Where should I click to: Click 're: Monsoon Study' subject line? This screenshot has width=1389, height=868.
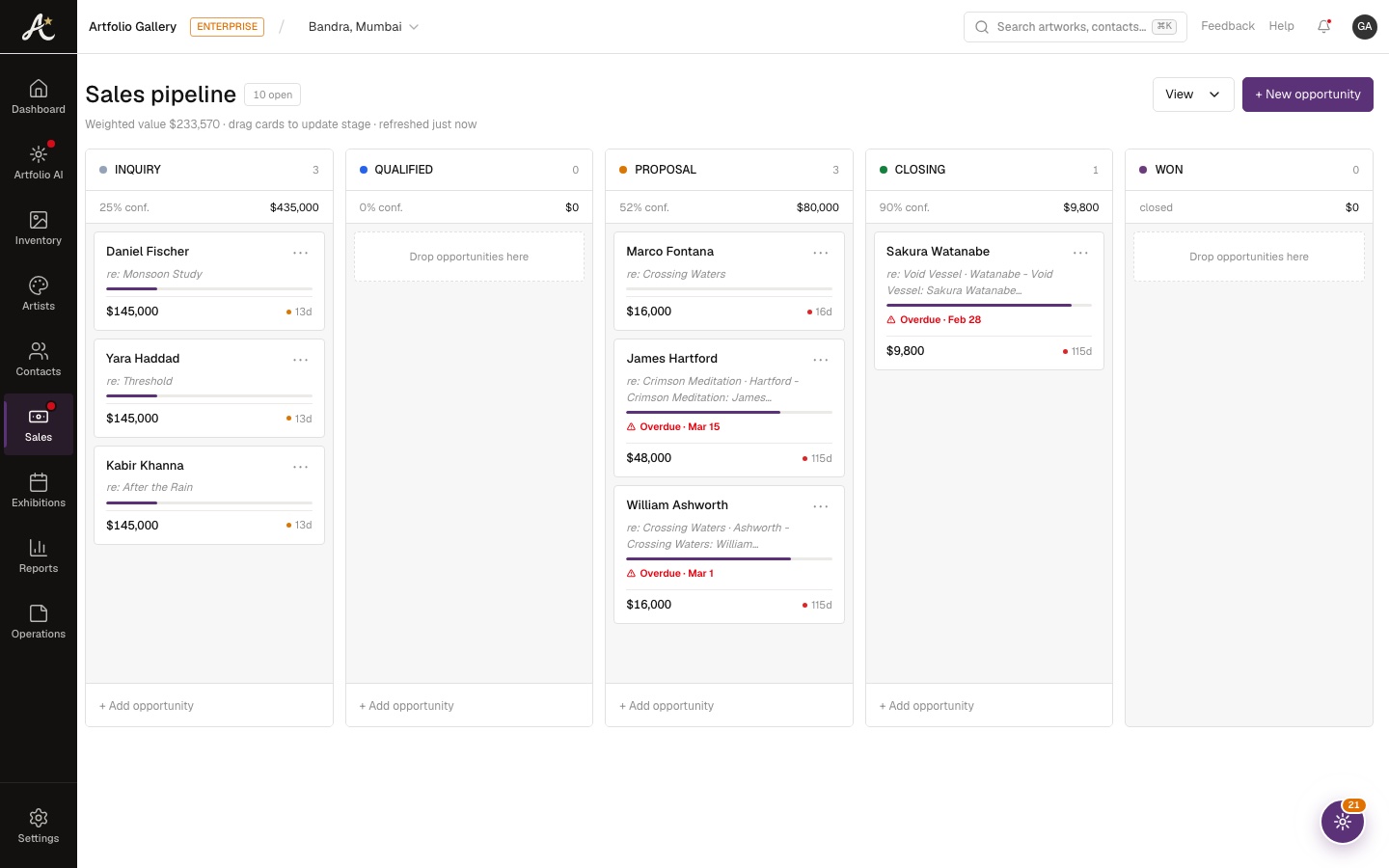point(154,275)
